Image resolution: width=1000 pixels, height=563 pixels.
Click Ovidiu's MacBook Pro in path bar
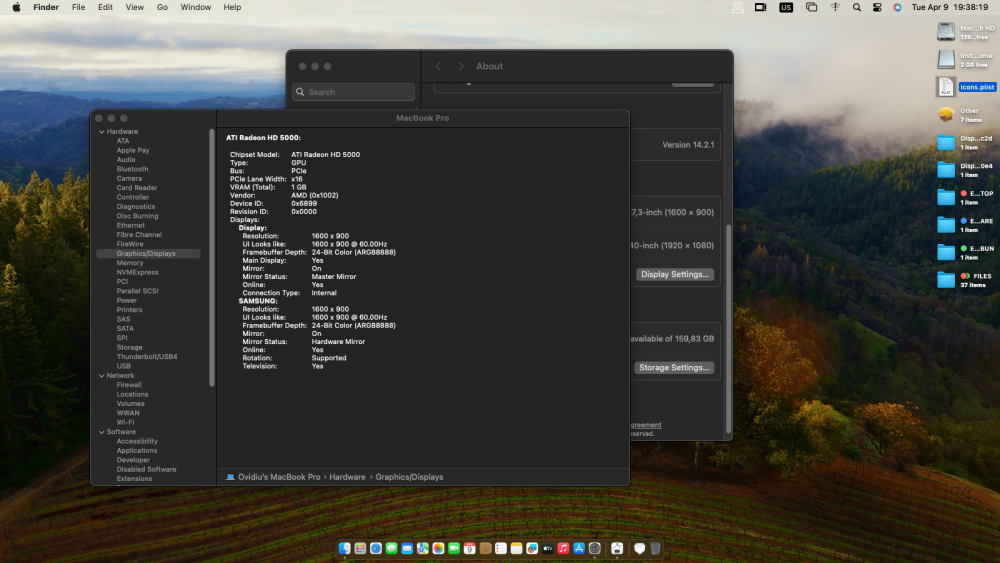[x=274, y=477]
